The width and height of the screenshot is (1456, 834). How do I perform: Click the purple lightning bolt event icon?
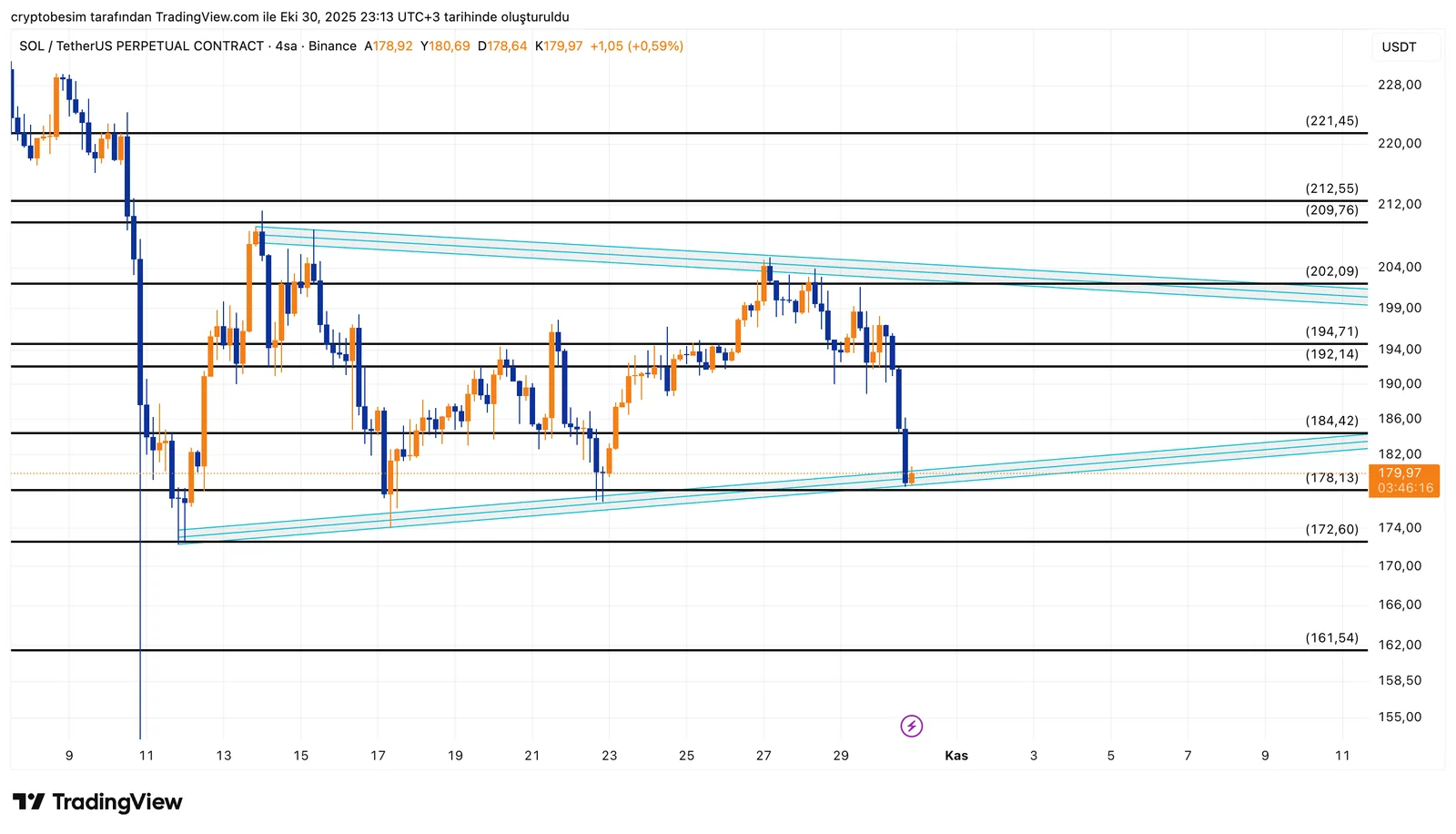(911, 726)
